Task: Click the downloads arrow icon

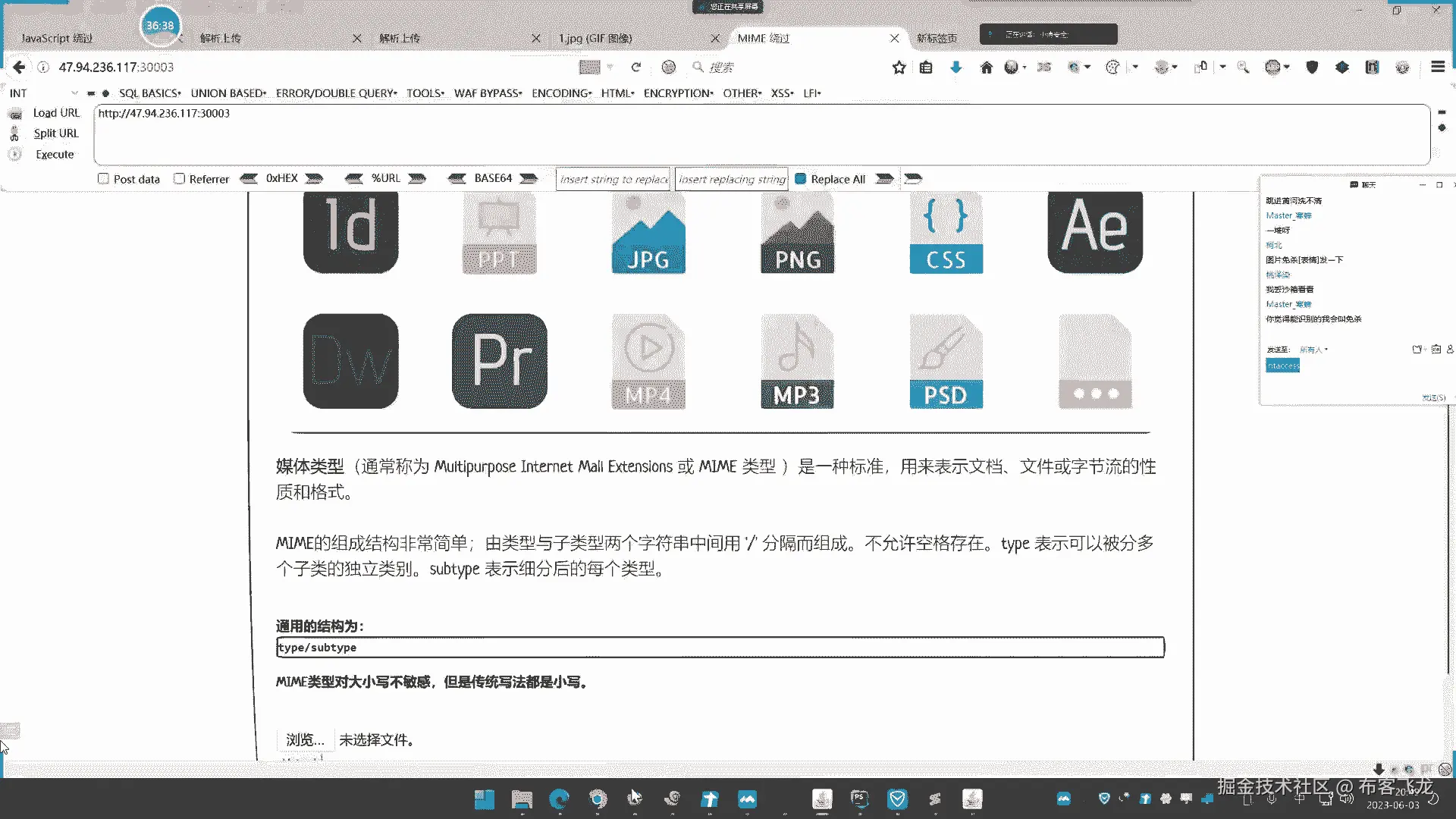Action: point(955,67)
